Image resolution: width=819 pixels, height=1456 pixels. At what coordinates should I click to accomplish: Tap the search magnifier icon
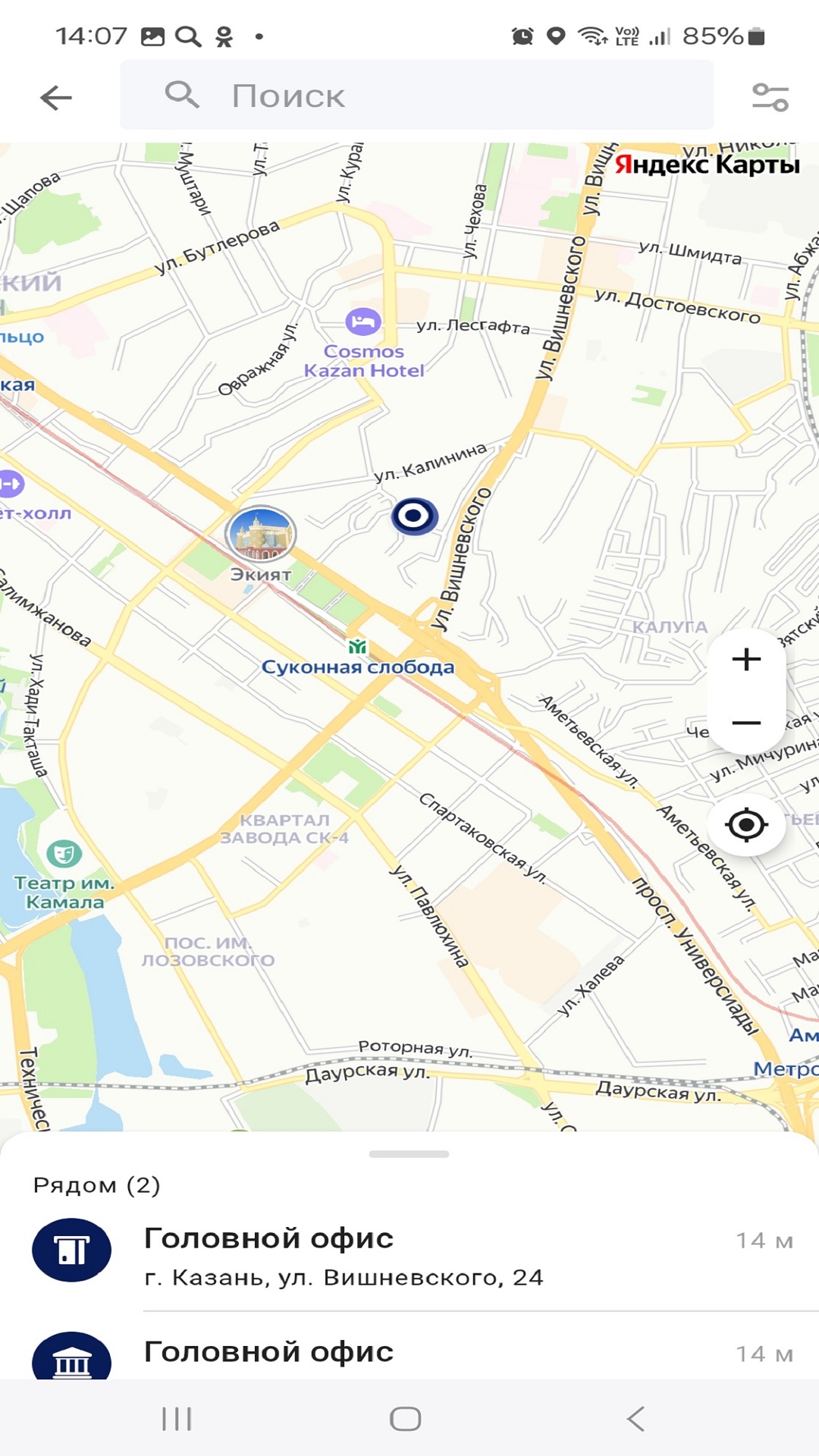tap(182, 96)
